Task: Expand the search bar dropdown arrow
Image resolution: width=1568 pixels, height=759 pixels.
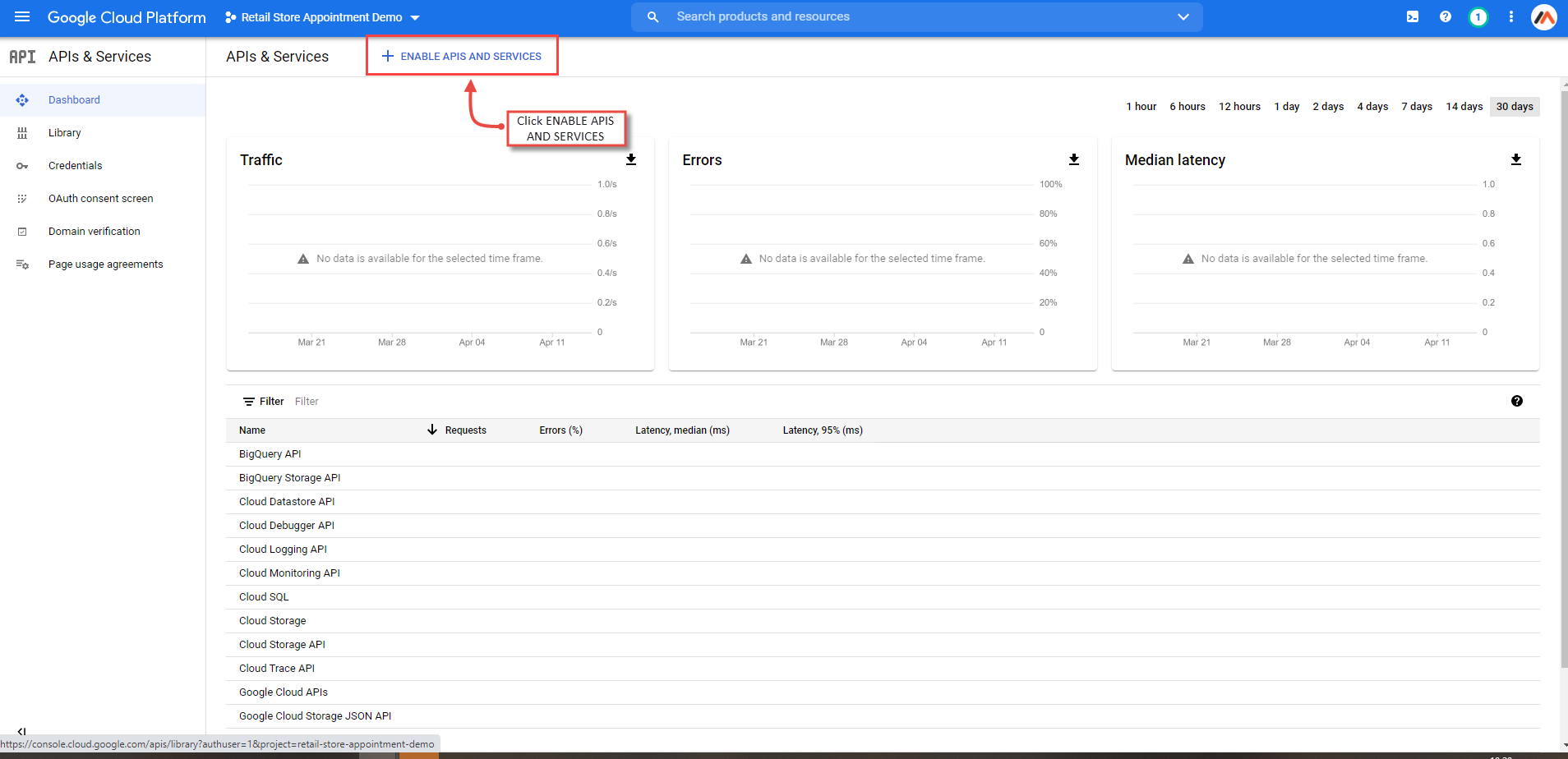Action: click(x=1183, y=16)
